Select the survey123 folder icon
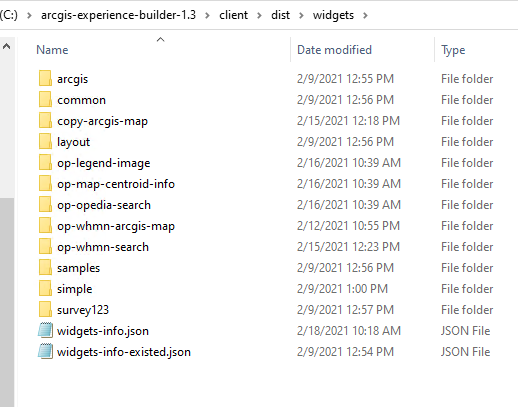Screen dimensions: 518x407 point(45,310)
